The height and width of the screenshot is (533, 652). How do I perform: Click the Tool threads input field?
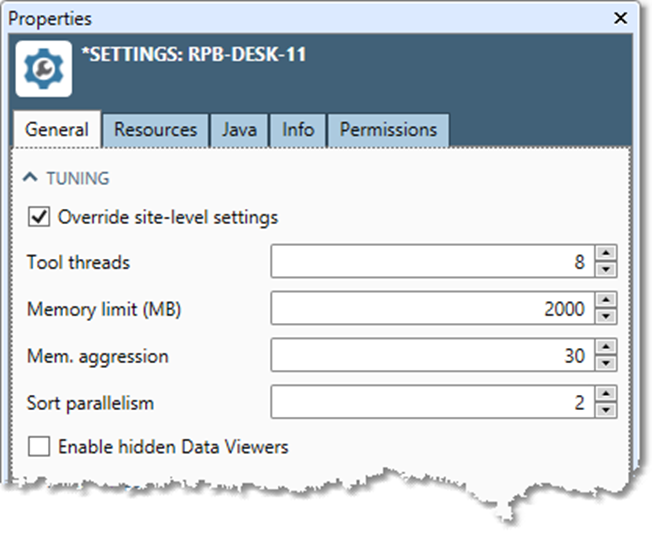(x=430, y=263)
